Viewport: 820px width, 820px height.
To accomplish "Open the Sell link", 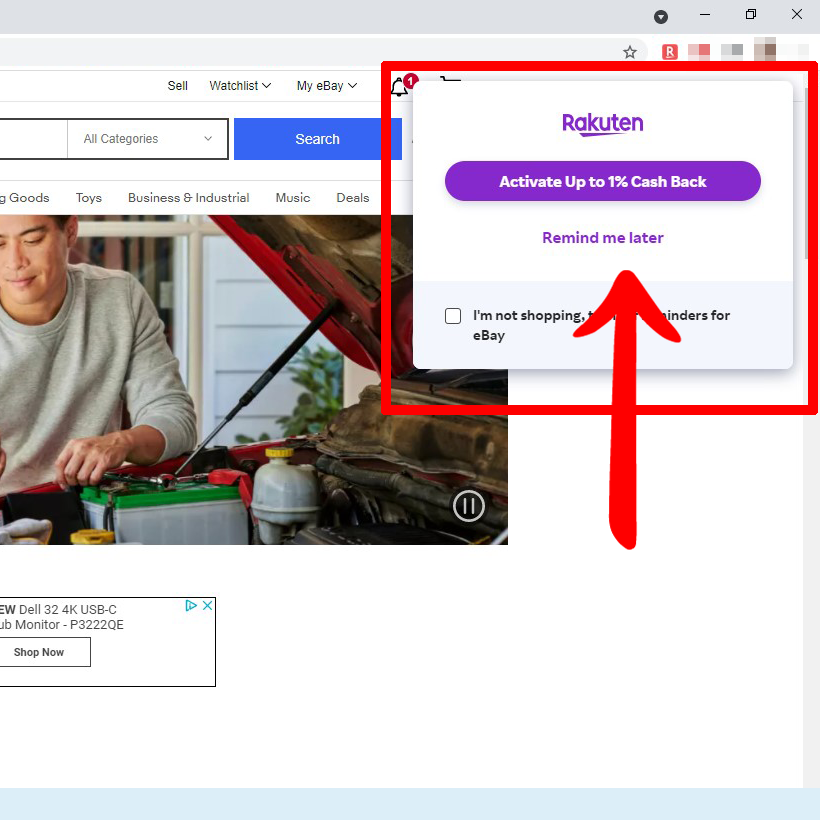I will click(x=177, y=86).
